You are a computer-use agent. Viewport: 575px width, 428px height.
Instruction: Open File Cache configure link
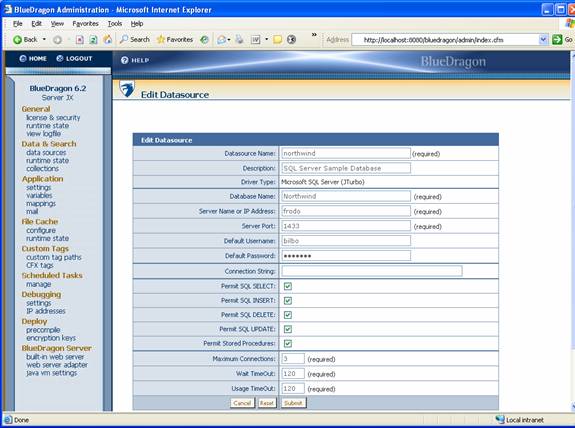pos(41,230)
